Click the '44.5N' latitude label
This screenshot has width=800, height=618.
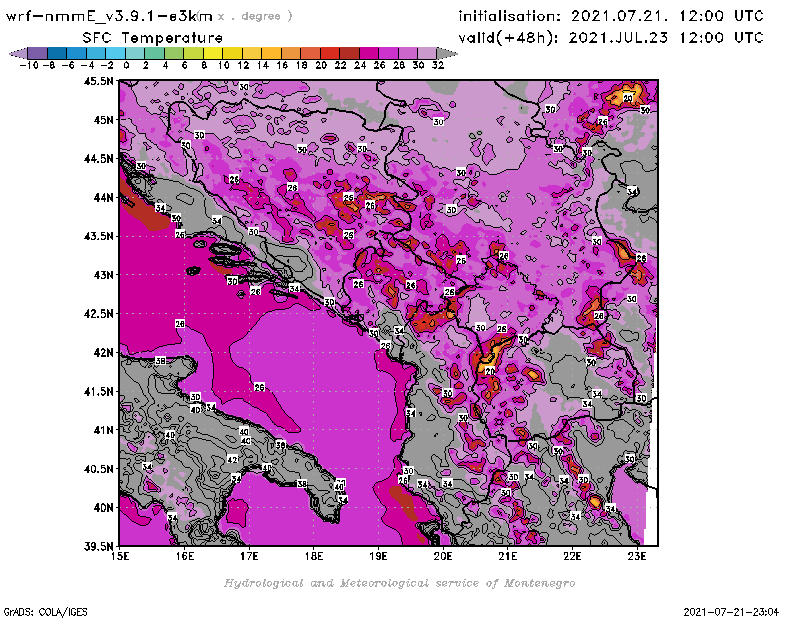tap(98, 159)
